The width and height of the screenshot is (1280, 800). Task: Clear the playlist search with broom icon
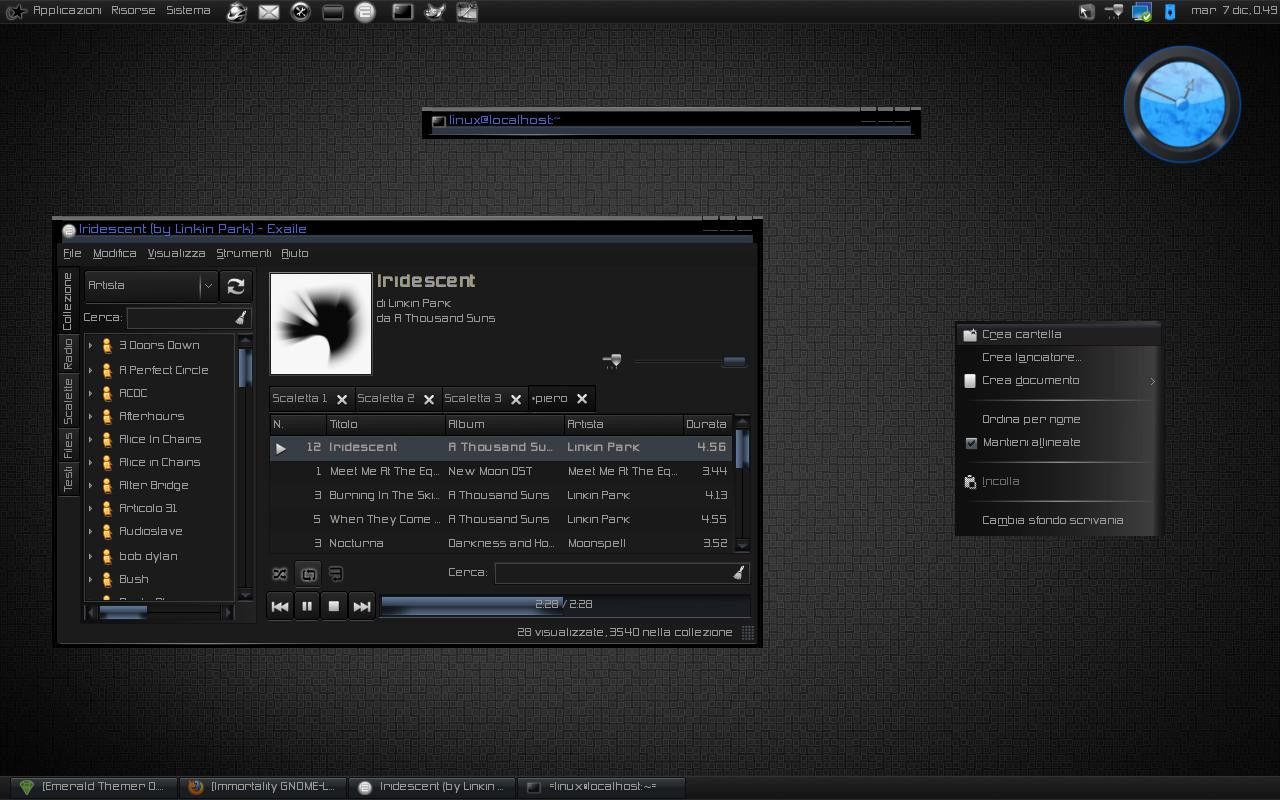click(739, 573)
